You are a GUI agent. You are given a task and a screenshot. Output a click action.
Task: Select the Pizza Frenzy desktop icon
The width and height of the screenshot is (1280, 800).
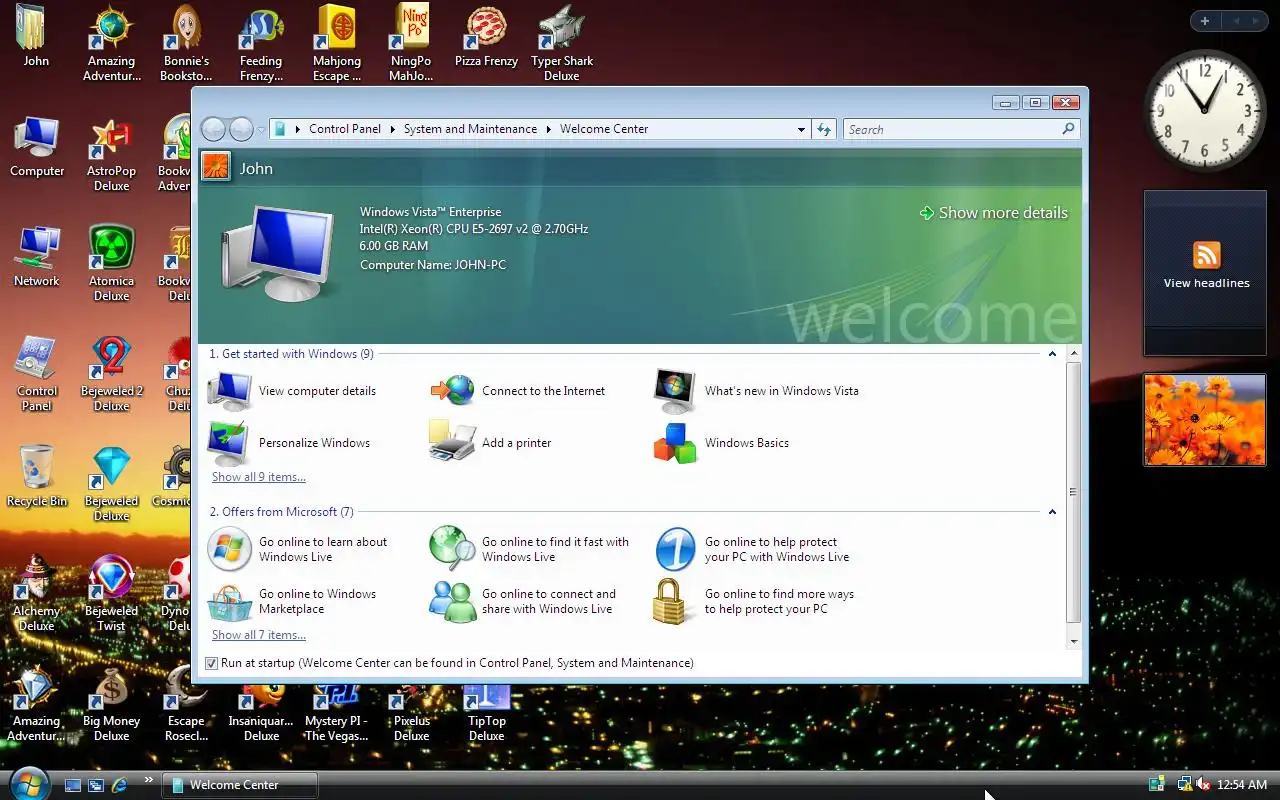click(486, 36)
